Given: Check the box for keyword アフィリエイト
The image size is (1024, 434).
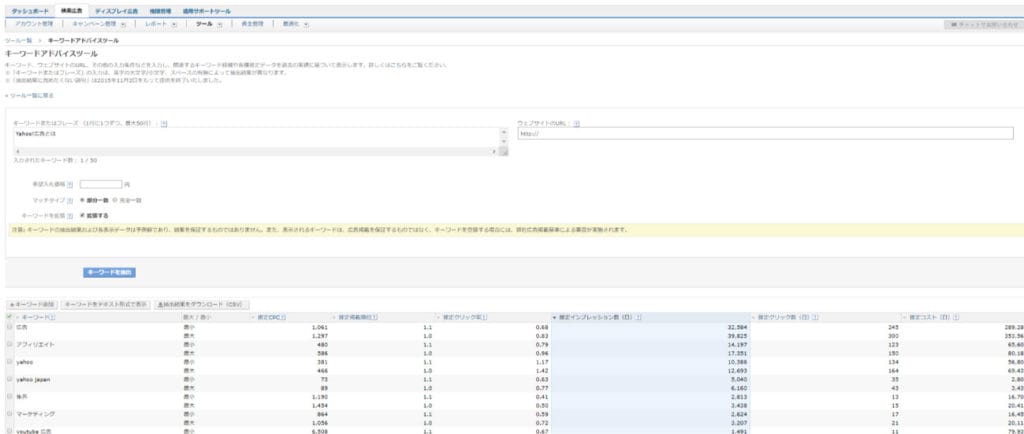Looking at the screenshot, I should (x=9, y=344).
